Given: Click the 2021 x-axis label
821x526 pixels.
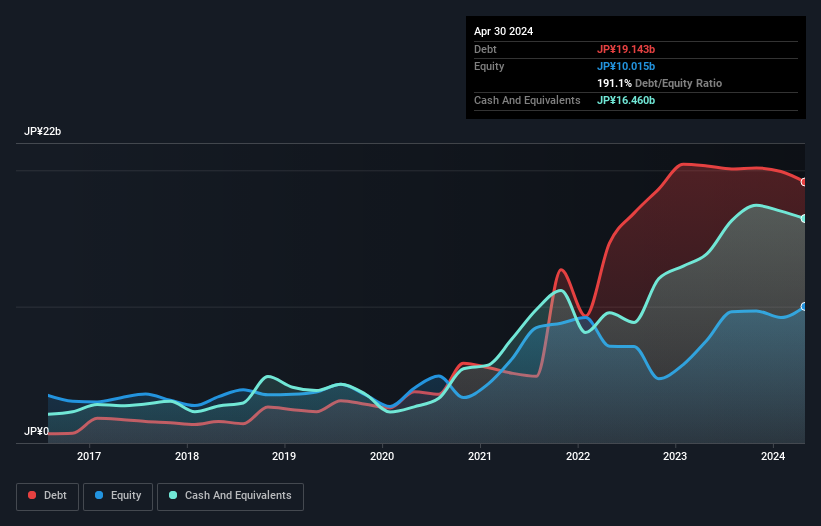Looking at the screenshot, I should (x=480, y=456).
